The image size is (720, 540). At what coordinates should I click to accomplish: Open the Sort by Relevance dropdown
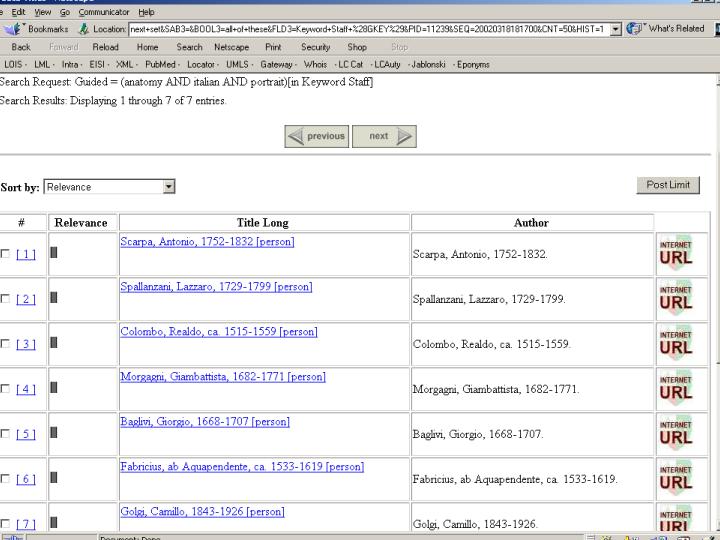point(169,186)
